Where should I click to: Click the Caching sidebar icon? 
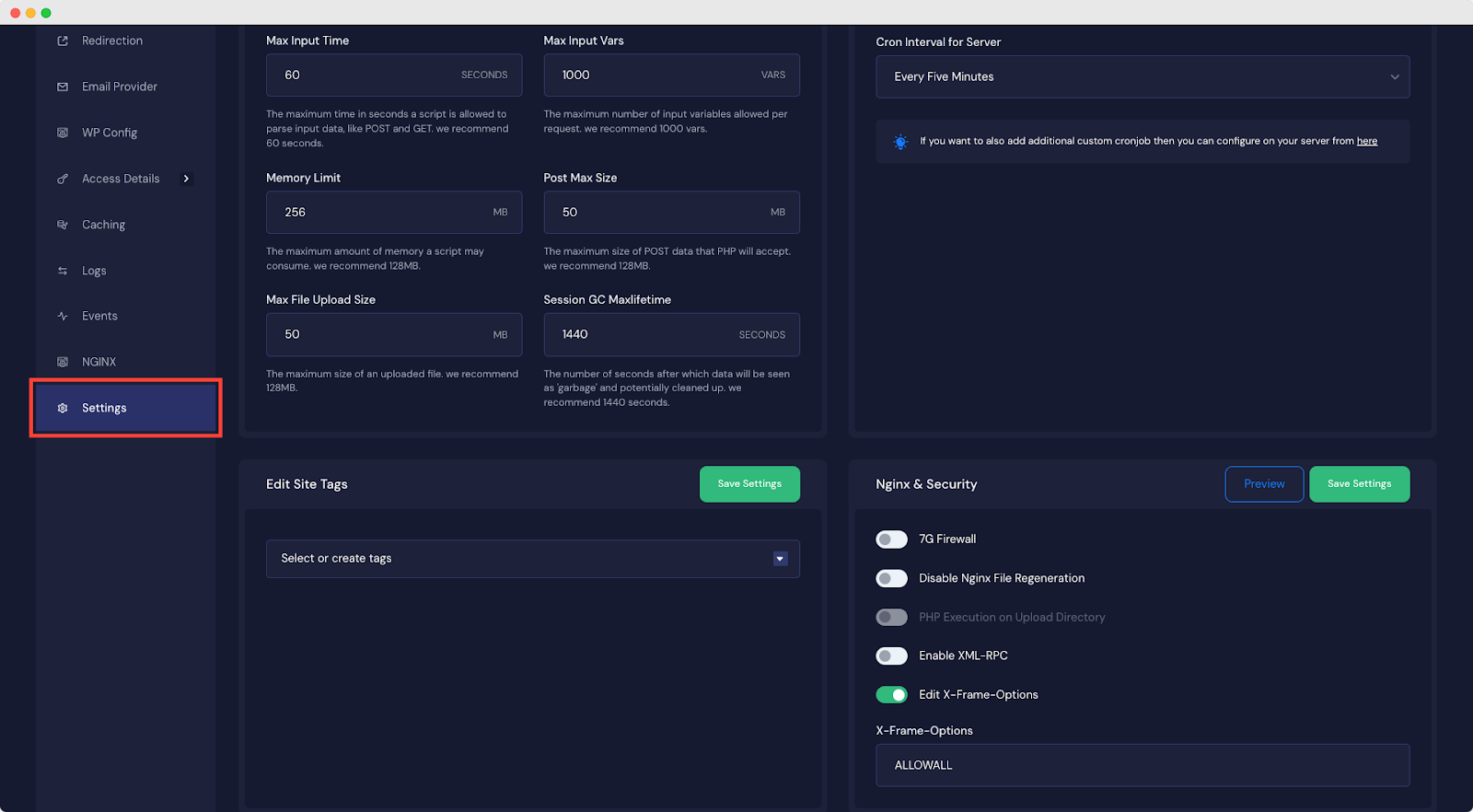63,225
